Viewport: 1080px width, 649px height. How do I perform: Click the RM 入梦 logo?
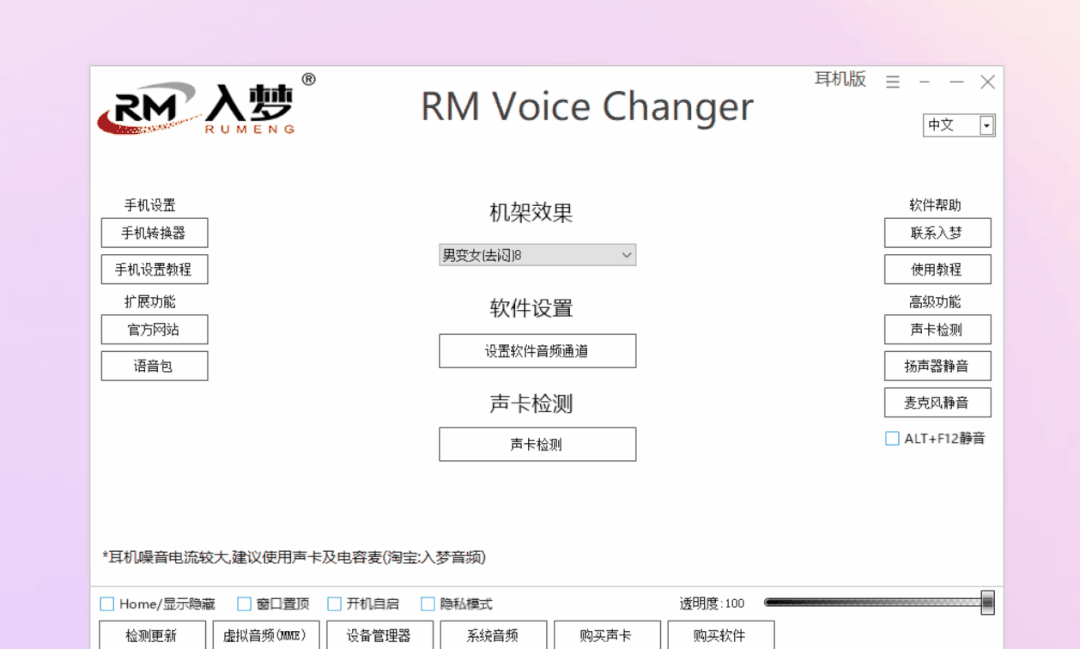tap(205, 106)
